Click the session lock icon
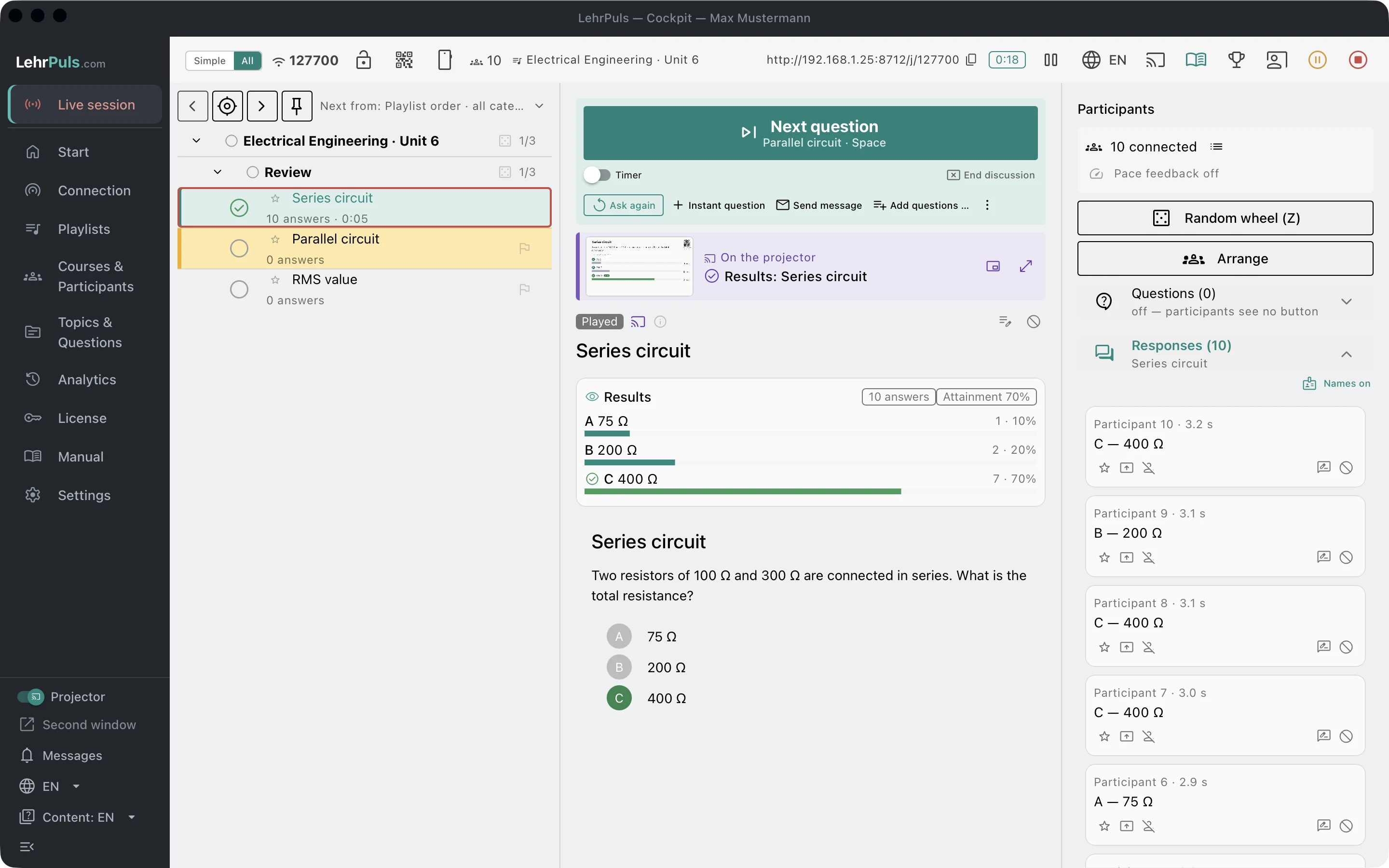This screenshot has height=868, width=1389. click(x=363, y=60)
